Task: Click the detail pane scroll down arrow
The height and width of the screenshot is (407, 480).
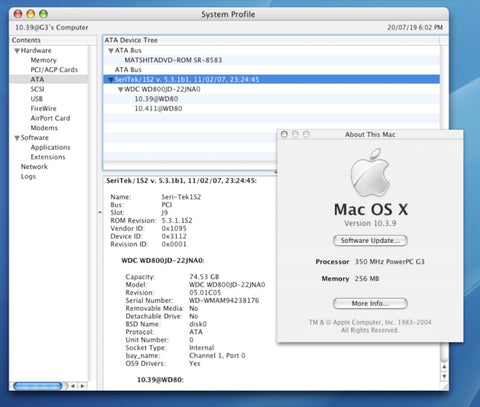Action: pyautogui.click(x=444, y=376)
